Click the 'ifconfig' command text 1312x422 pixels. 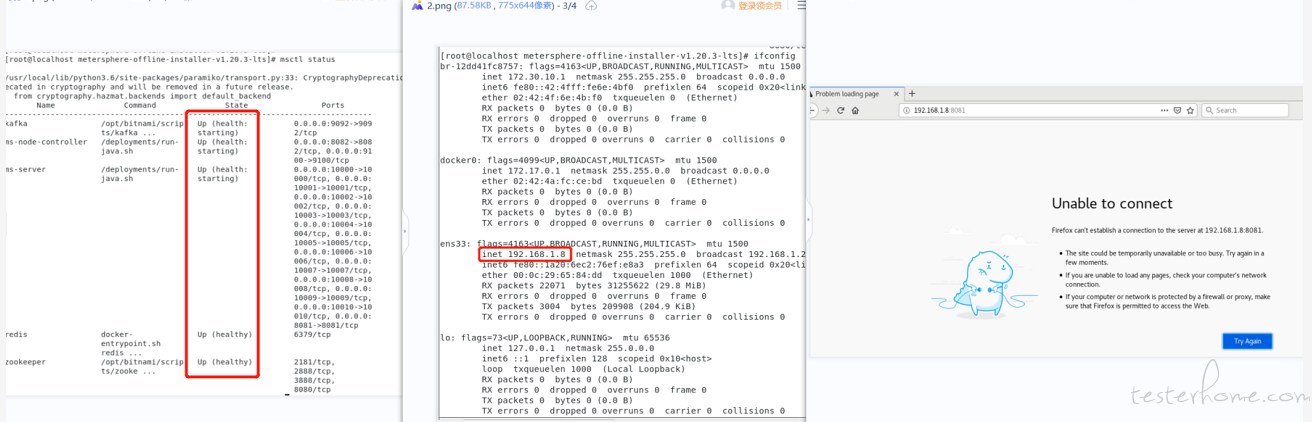pyautogui.click(x=773, y=56)
